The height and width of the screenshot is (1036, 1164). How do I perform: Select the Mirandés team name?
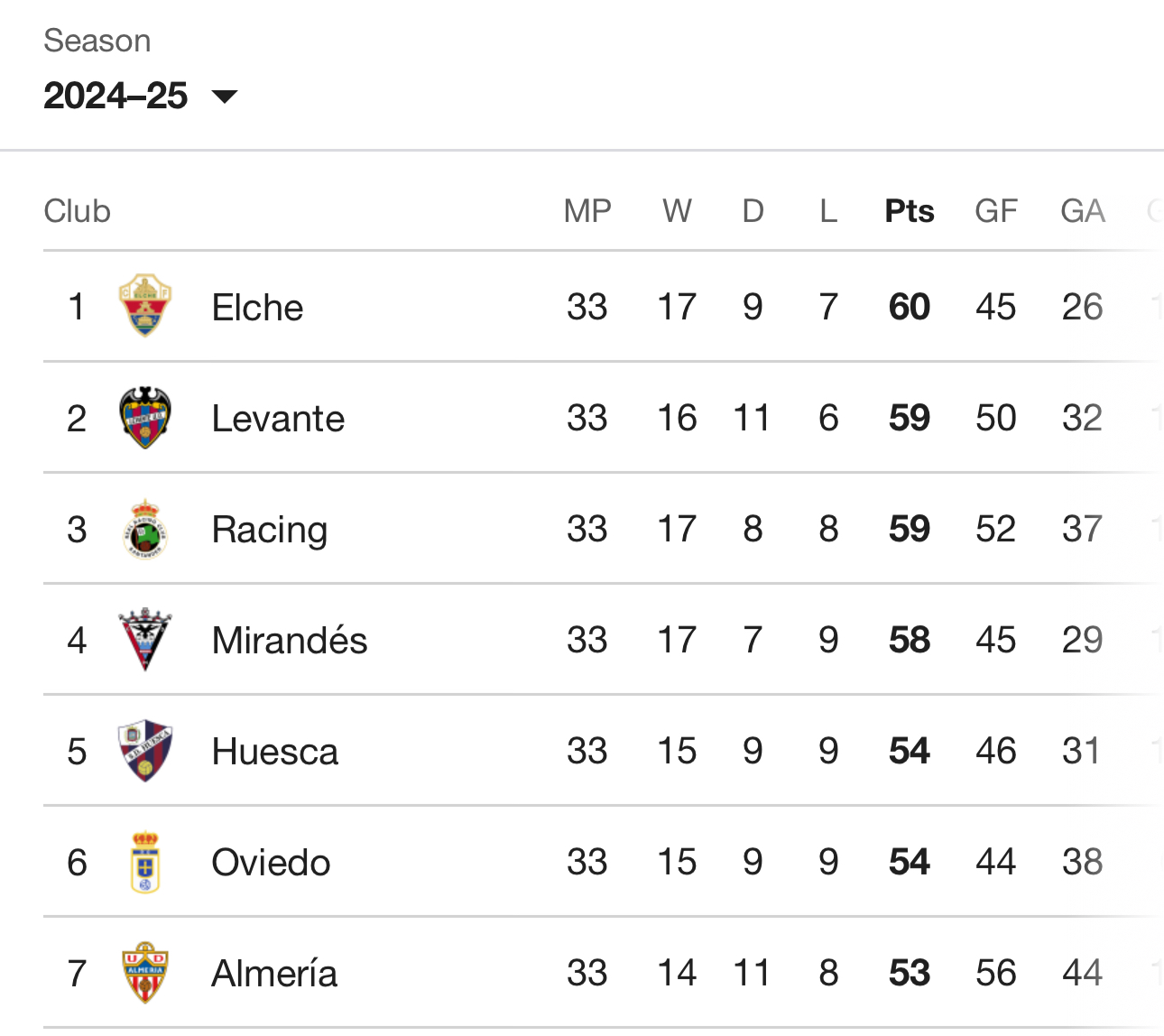289,641
